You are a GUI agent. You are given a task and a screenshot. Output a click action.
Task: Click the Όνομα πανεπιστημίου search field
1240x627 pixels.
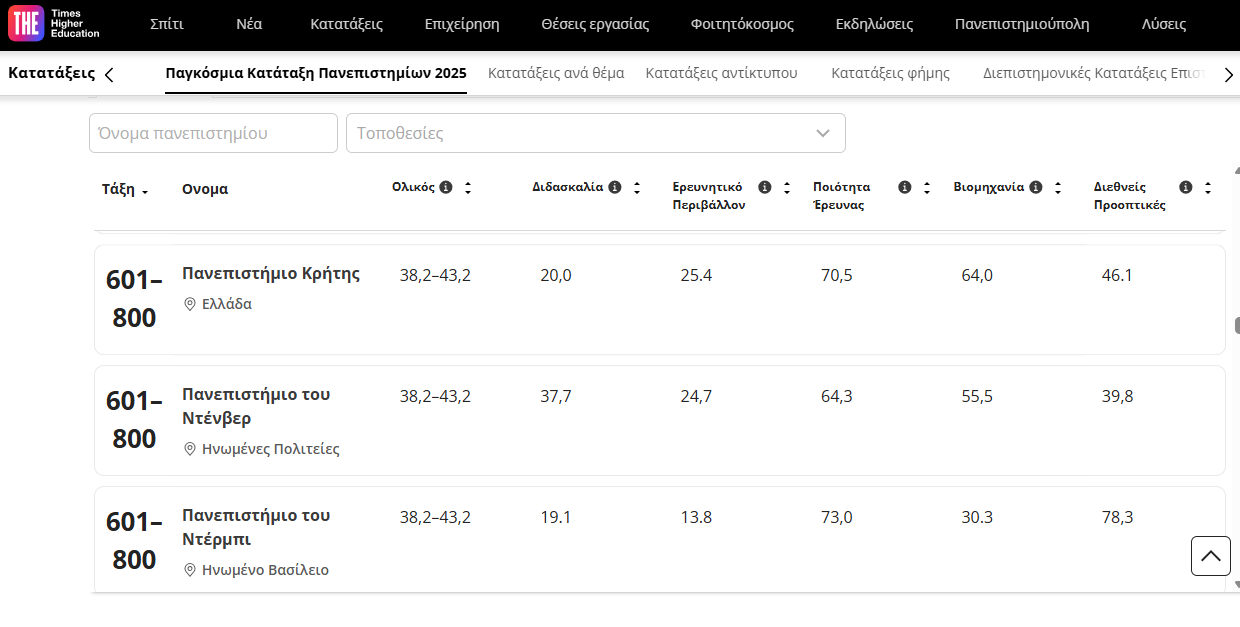pyautogui.click(x=213, y=133)
